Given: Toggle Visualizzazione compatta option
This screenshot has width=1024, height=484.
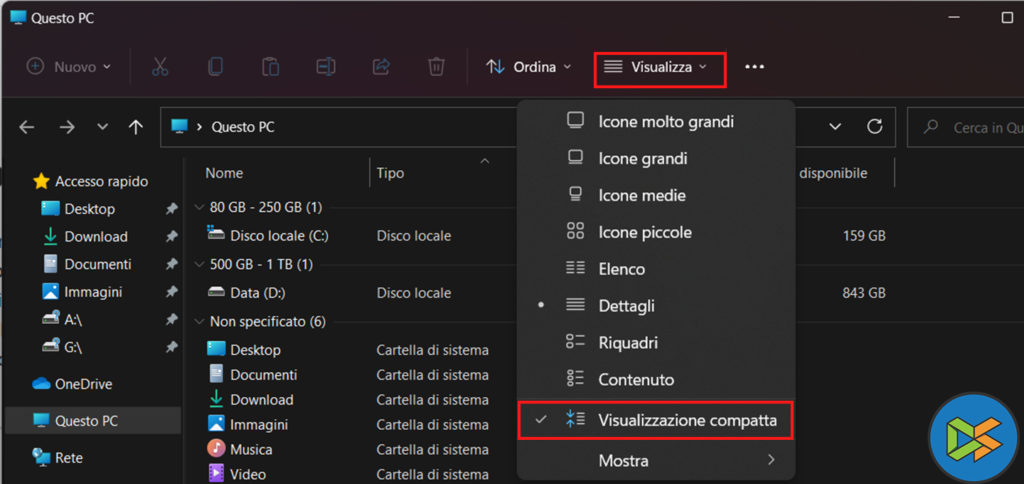Looking at the screenshot, I should point(686,420).
